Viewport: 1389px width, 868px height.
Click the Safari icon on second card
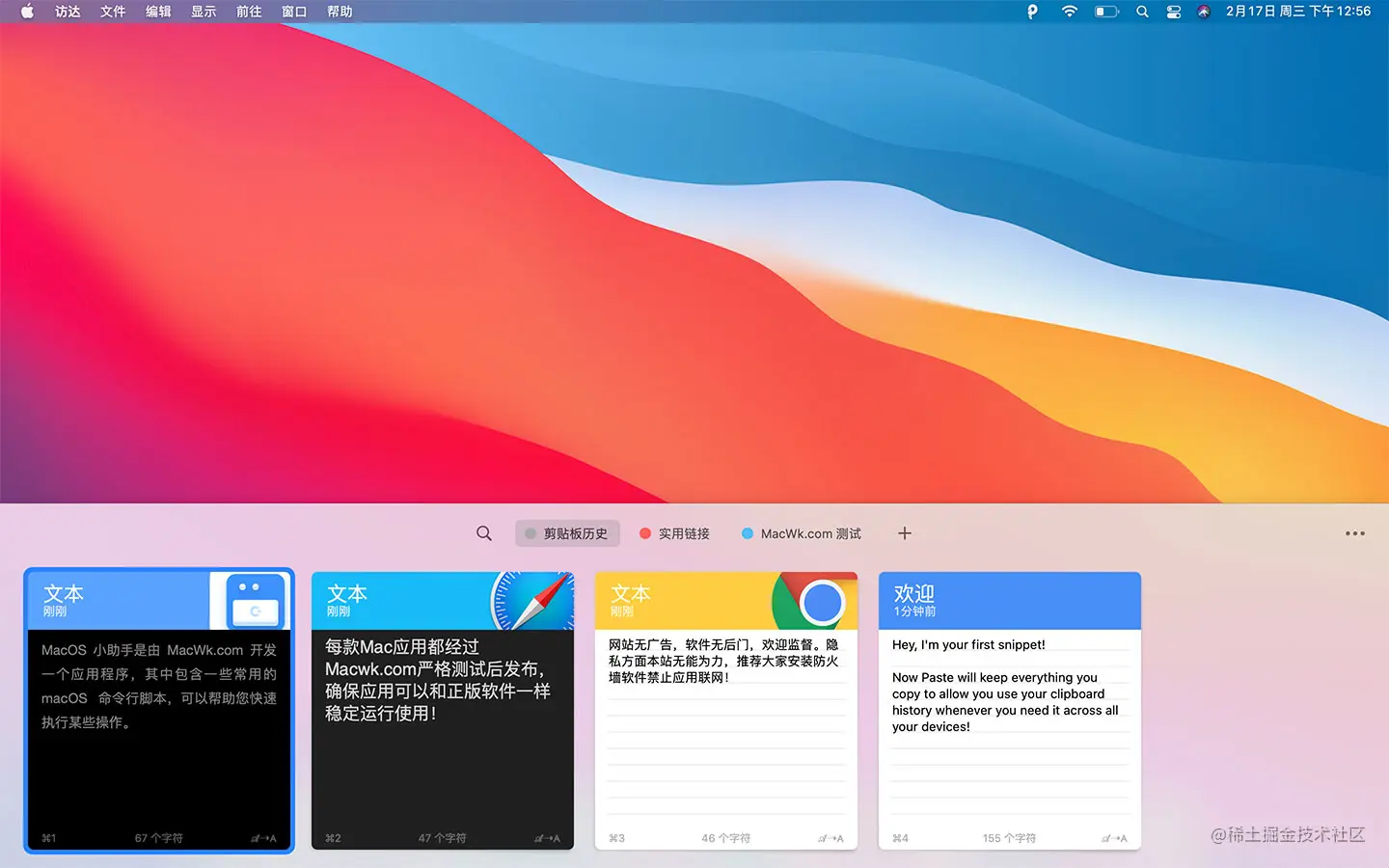[532, 601]
